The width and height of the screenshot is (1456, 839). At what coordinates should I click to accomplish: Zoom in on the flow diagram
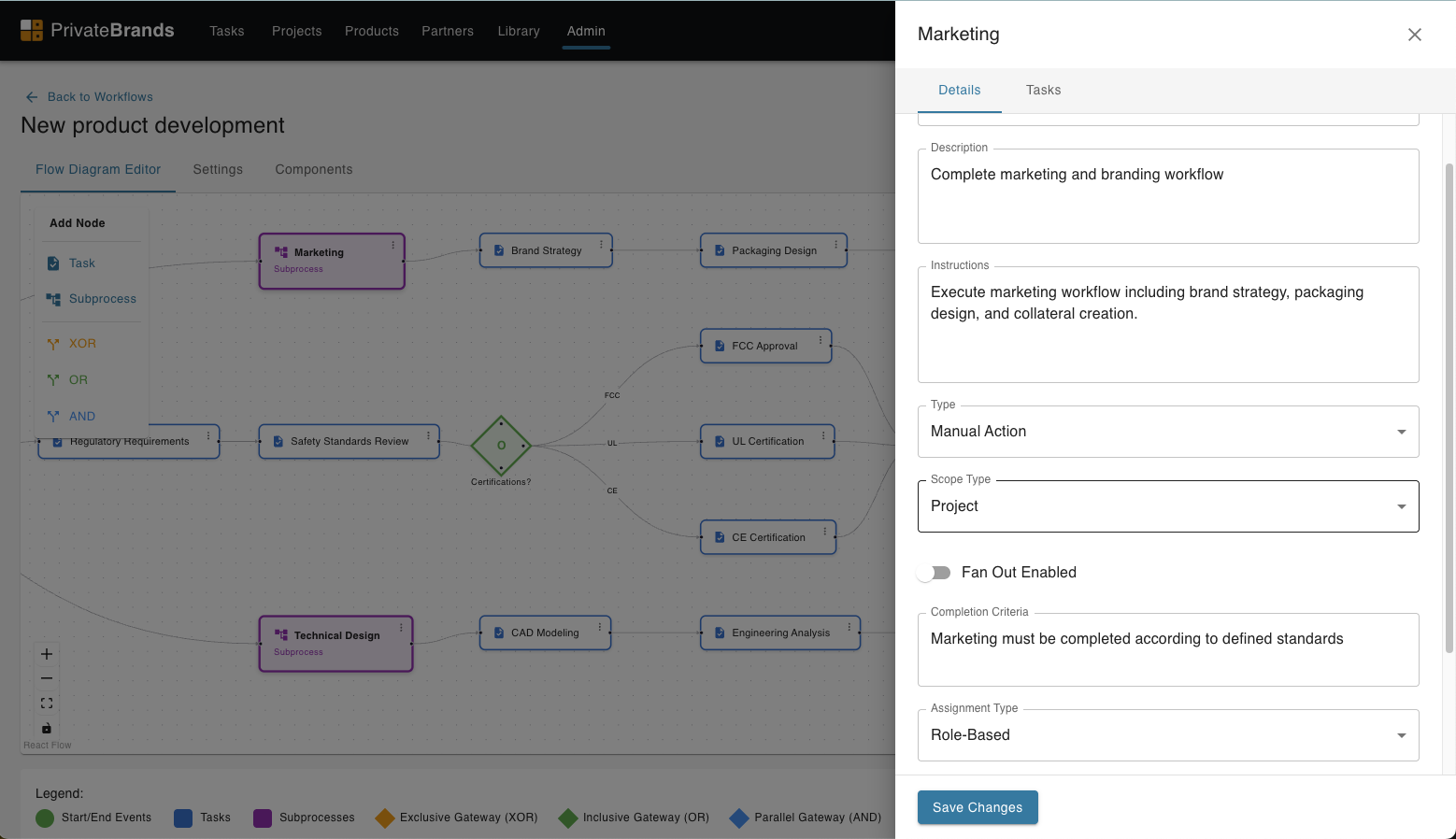(46, 653)
